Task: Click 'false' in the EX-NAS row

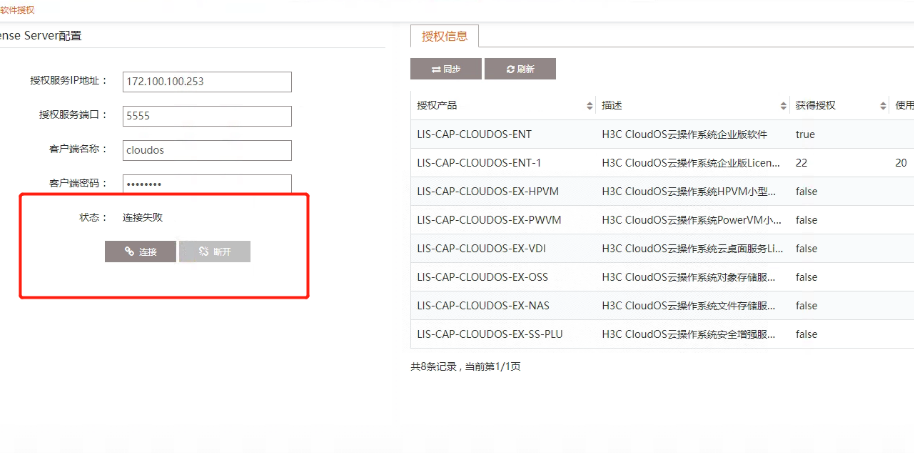Action: coord(807,305)
